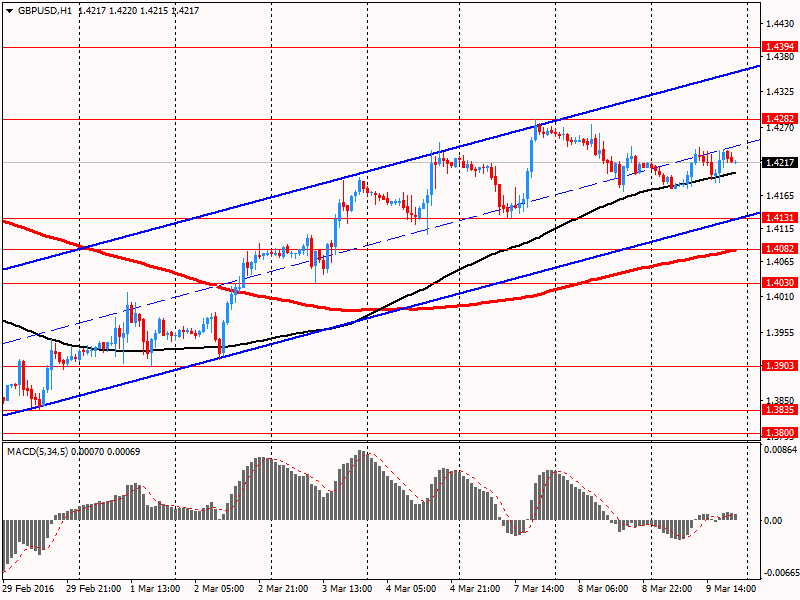
Task: Click the 1.4065 price scale value
Action: click(x=781, y=262)
